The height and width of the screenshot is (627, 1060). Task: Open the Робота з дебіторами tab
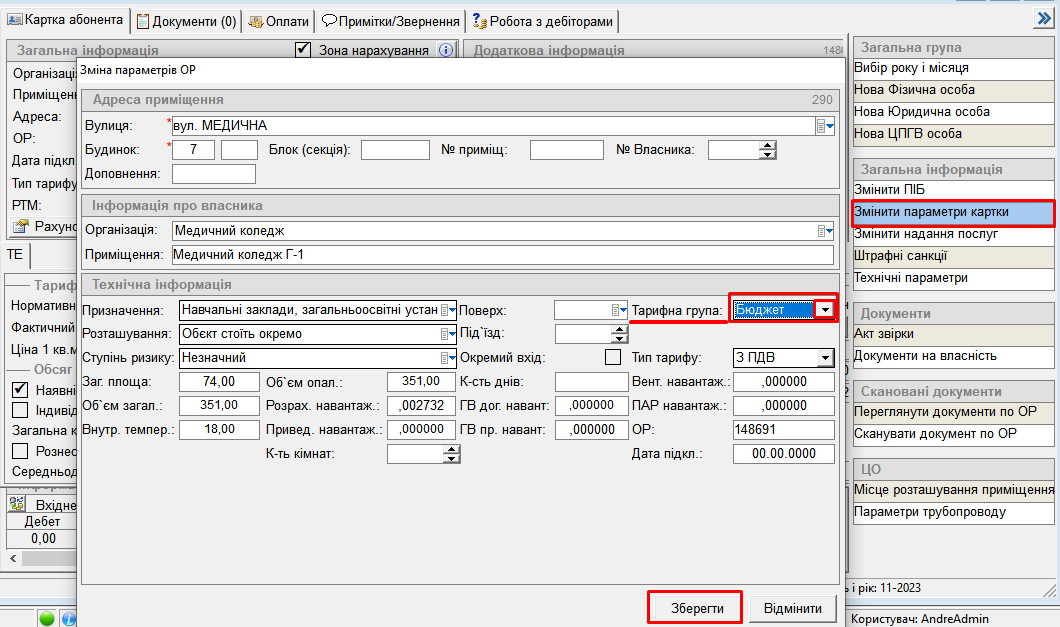[x=542, y=20]
